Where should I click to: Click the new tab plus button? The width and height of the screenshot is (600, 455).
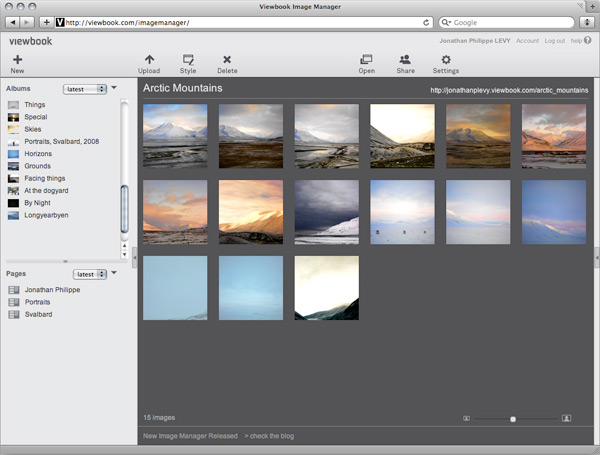(x=592, y=7)
